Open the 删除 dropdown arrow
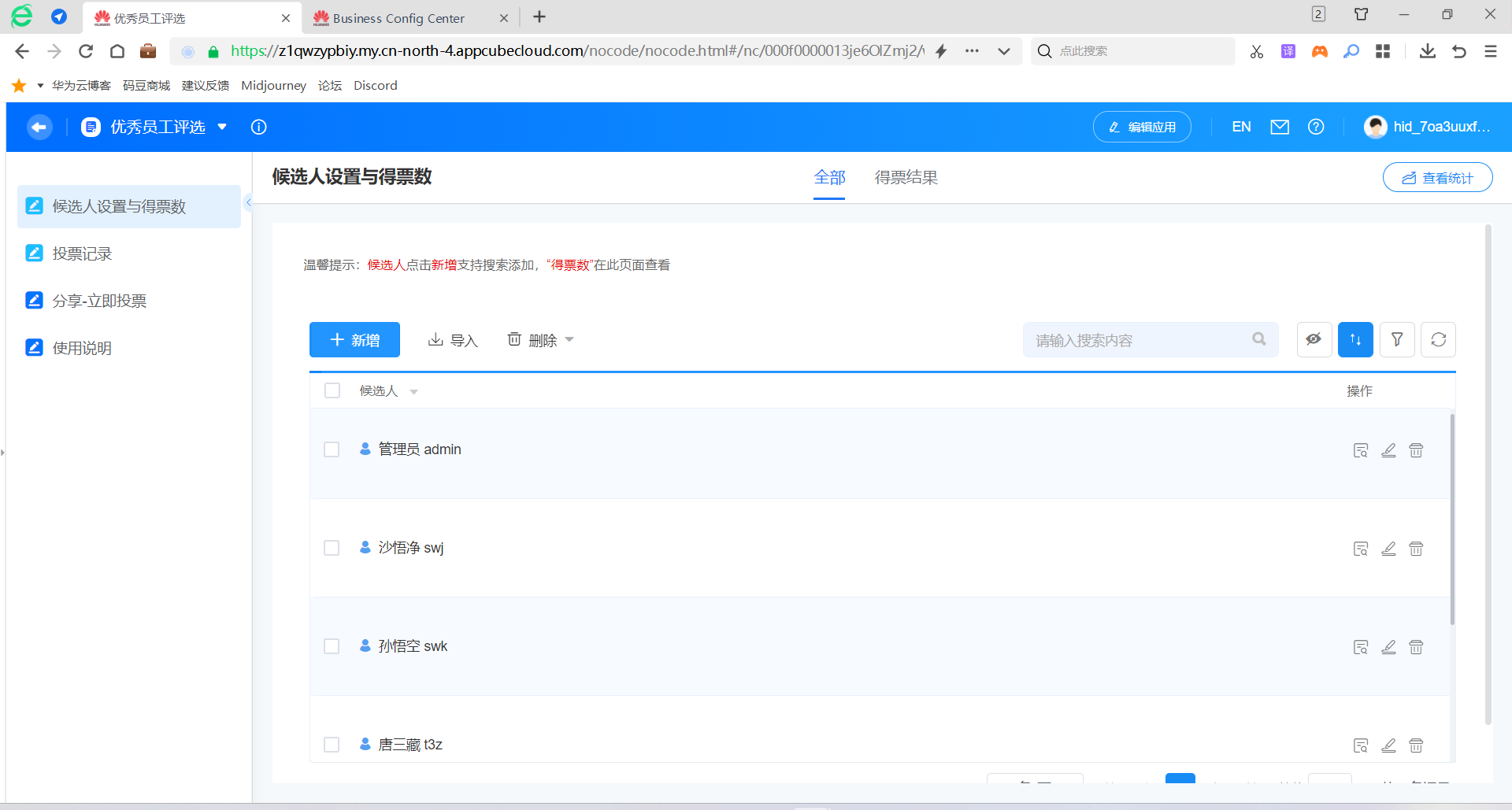The width and height of the screenshot is (1512, 810). (x=569, y=340)
